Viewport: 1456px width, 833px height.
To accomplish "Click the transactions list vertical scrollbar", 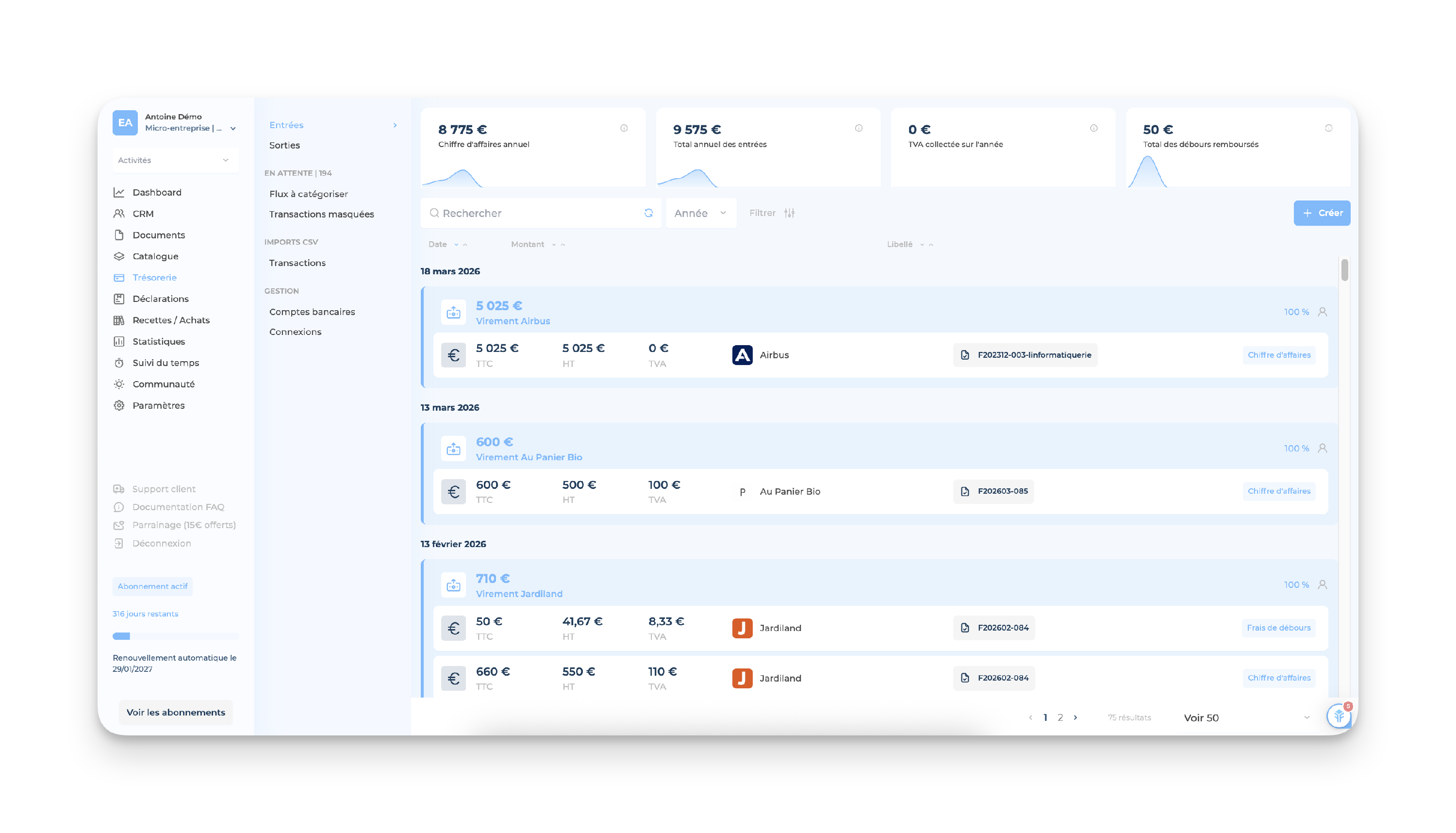I will (1344, 270).
